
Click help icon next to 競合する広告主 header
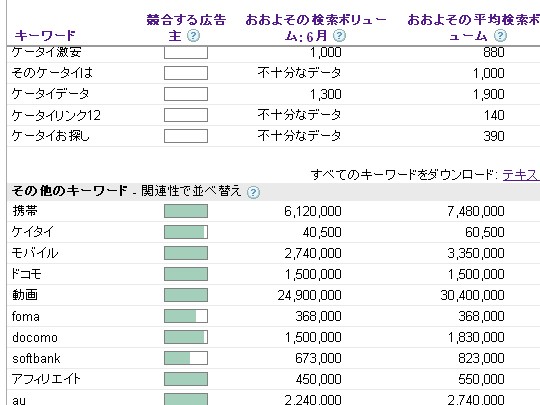(x=193, y=36)
